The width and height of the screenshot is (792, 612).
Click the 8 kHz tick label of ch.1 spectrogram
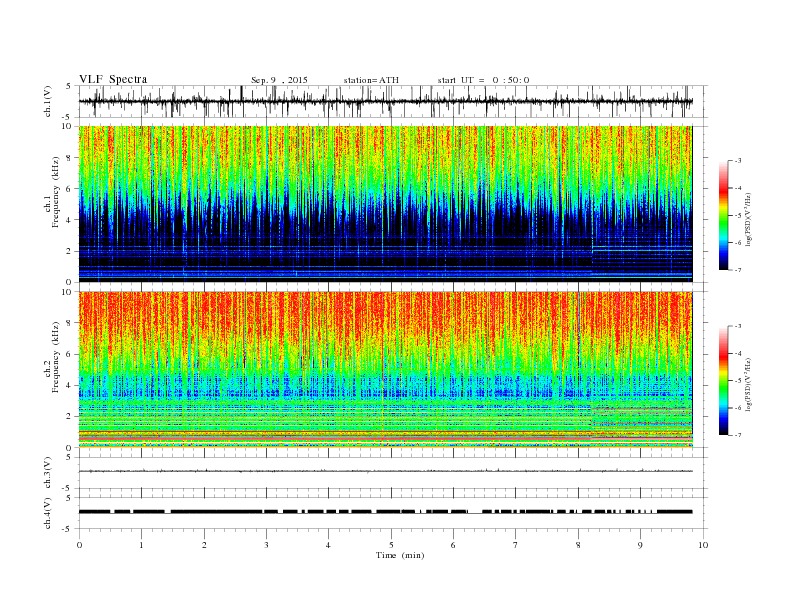click(x=69, y=158)
